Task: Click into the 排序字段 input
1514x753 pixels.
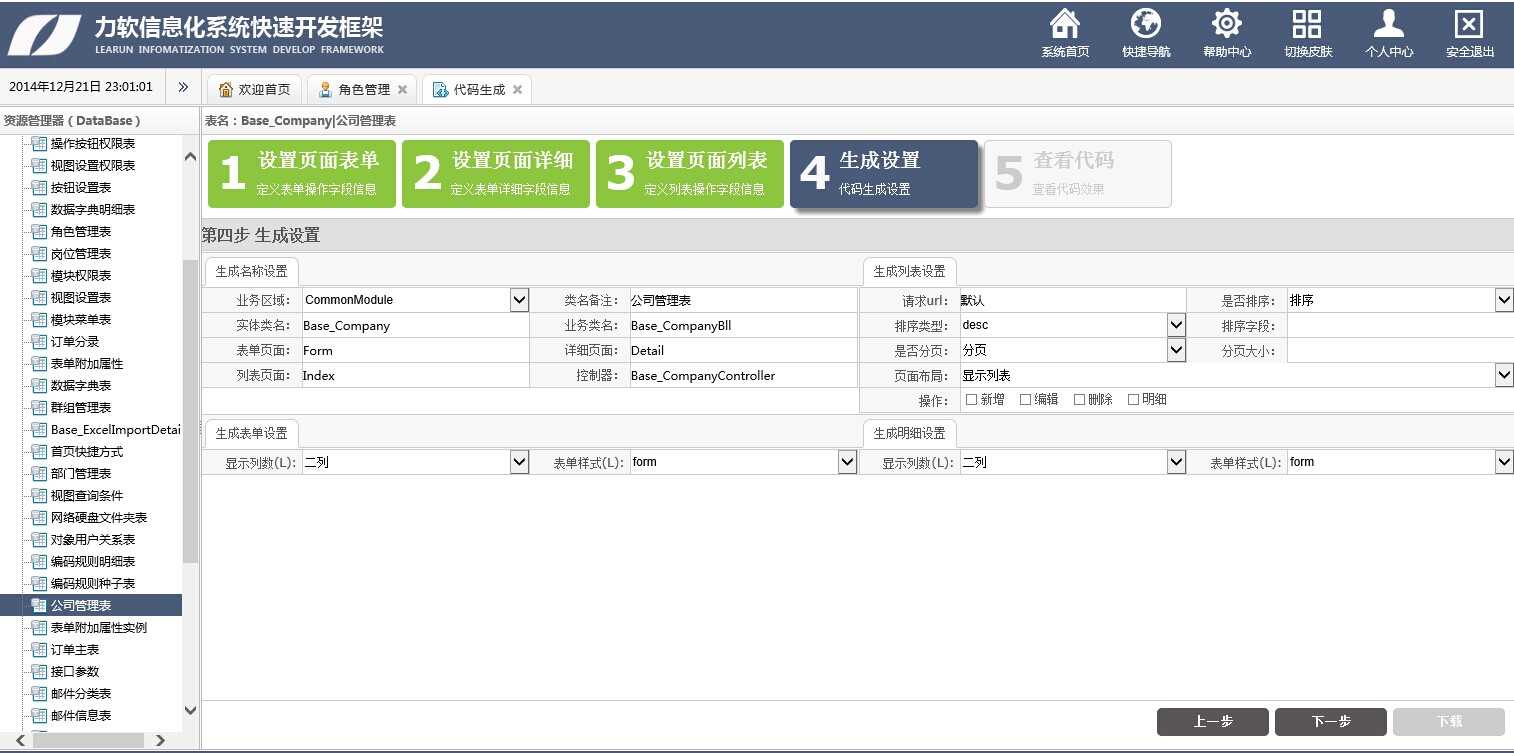Action: (x=1400, y=325)
